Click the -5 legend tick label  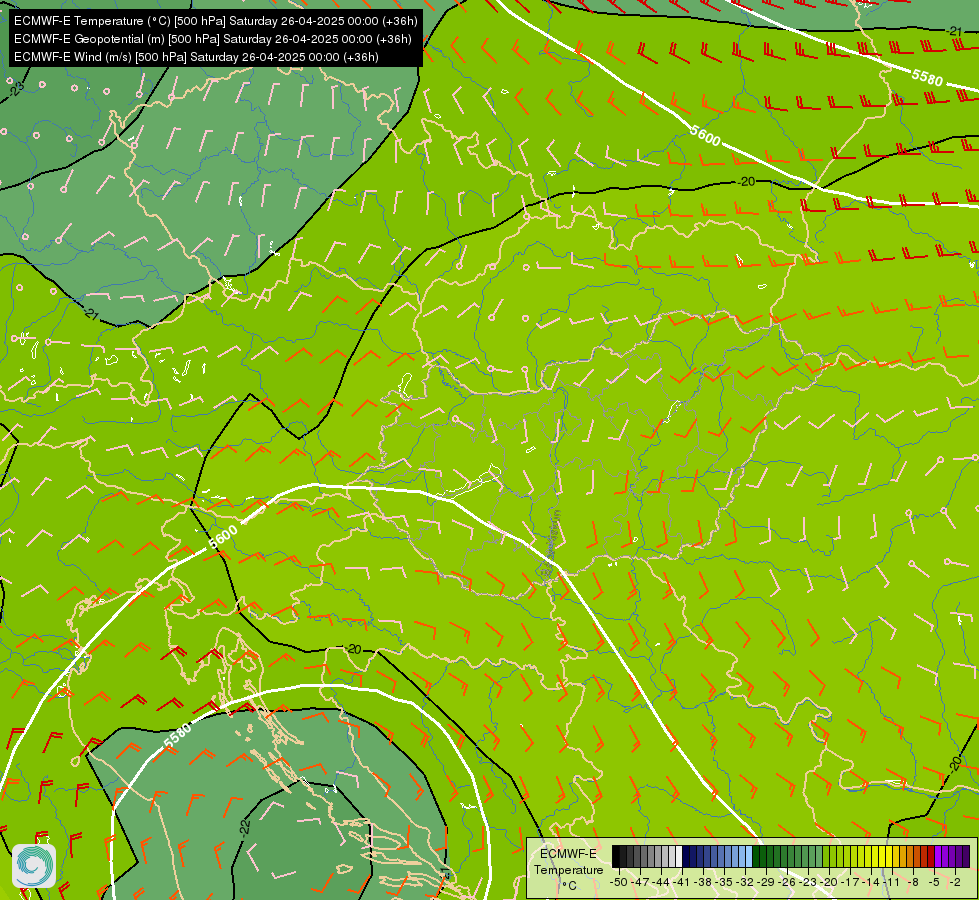pyautogui.click(x=934, y=882)
